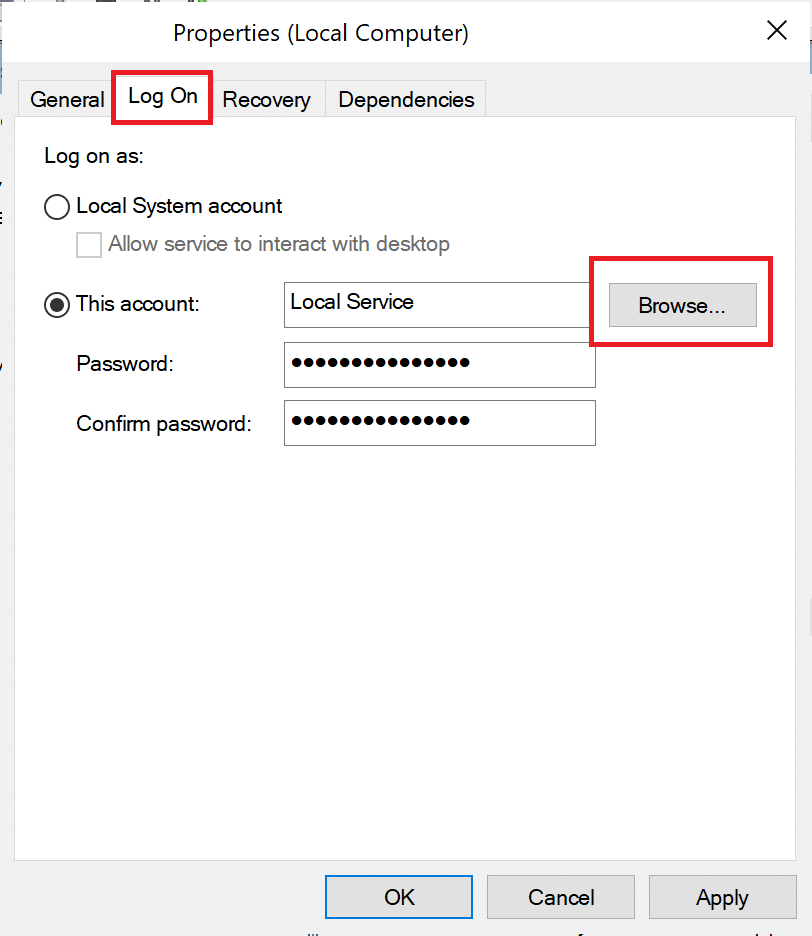Focus the Password input field
This screenshot has width=812, height=936.
(x=439, y=364)
